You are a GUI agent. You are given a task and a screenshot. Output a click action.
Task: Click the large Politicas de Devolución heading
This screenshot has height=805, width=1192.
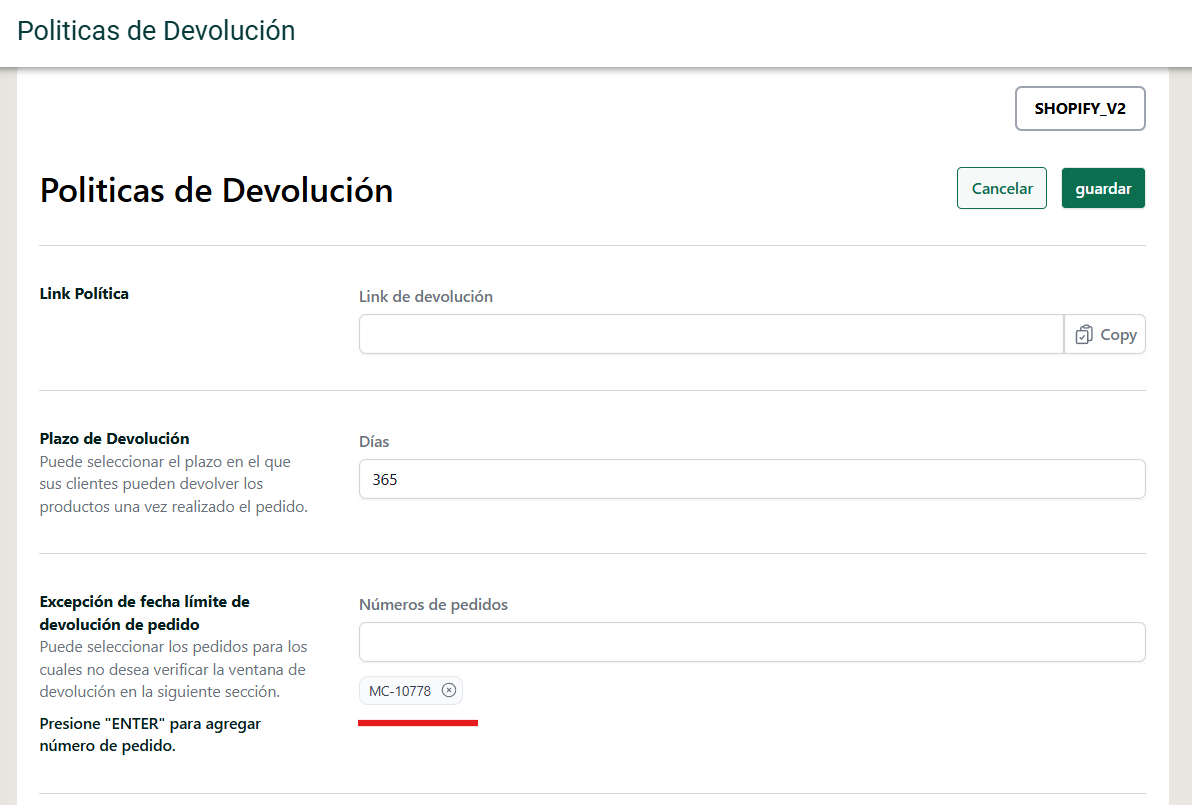click(x=216, y=190)
